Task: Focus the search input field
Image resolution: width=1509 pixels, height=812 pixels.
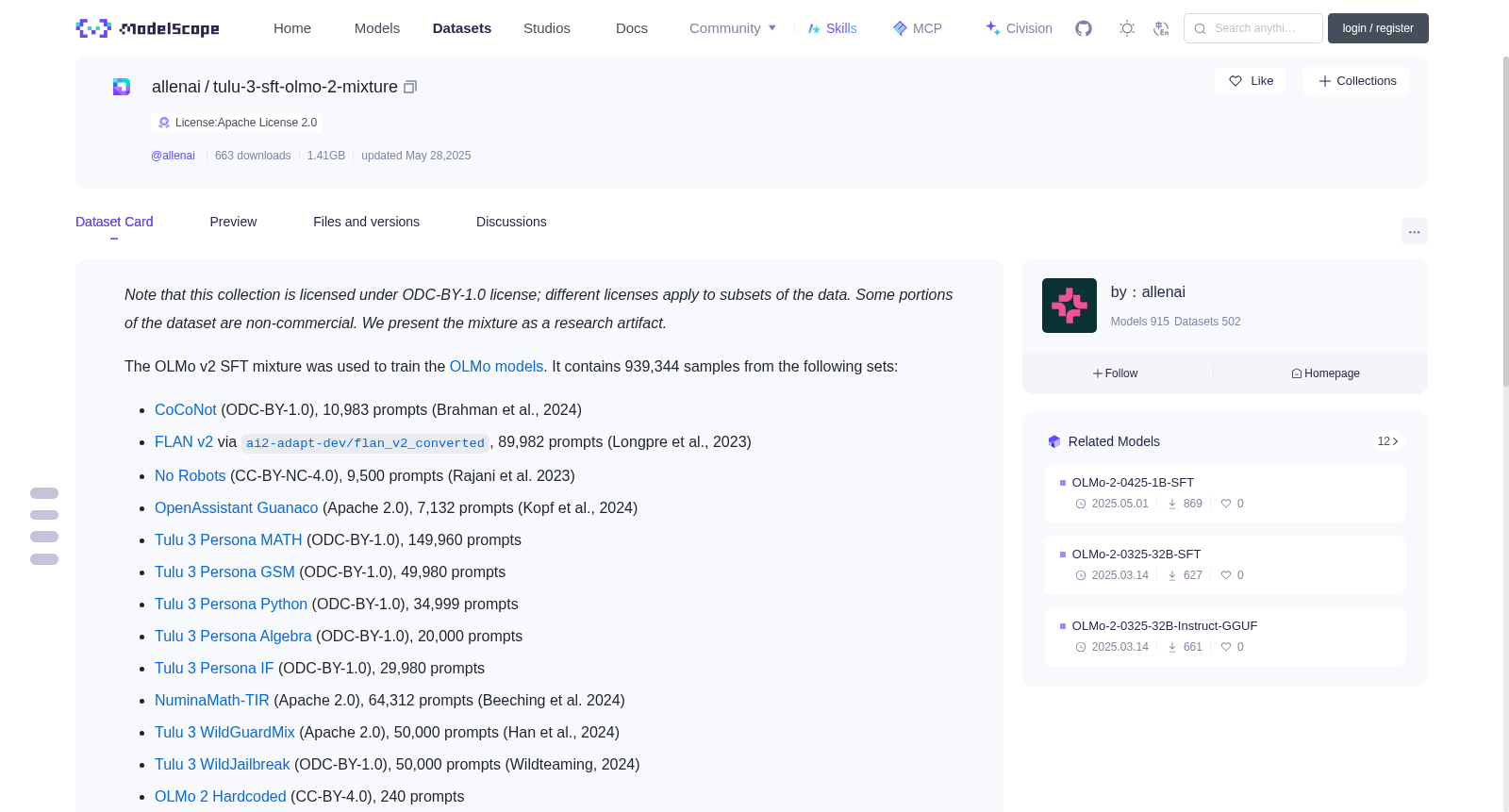Action: tap(1253, 28)
